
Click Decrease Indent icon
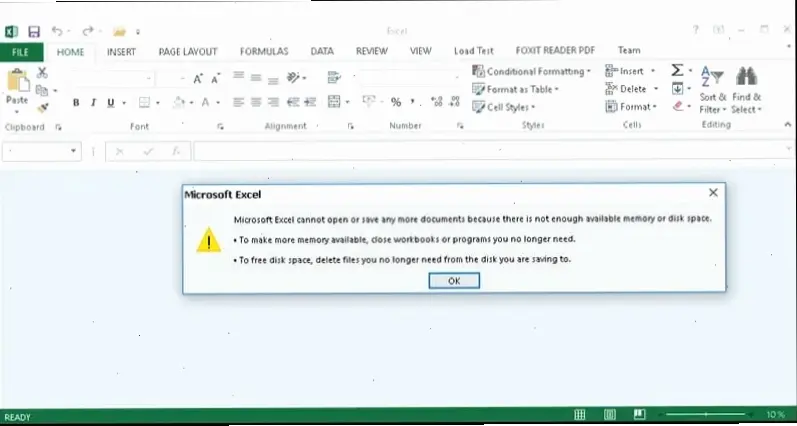pos(293,102)
